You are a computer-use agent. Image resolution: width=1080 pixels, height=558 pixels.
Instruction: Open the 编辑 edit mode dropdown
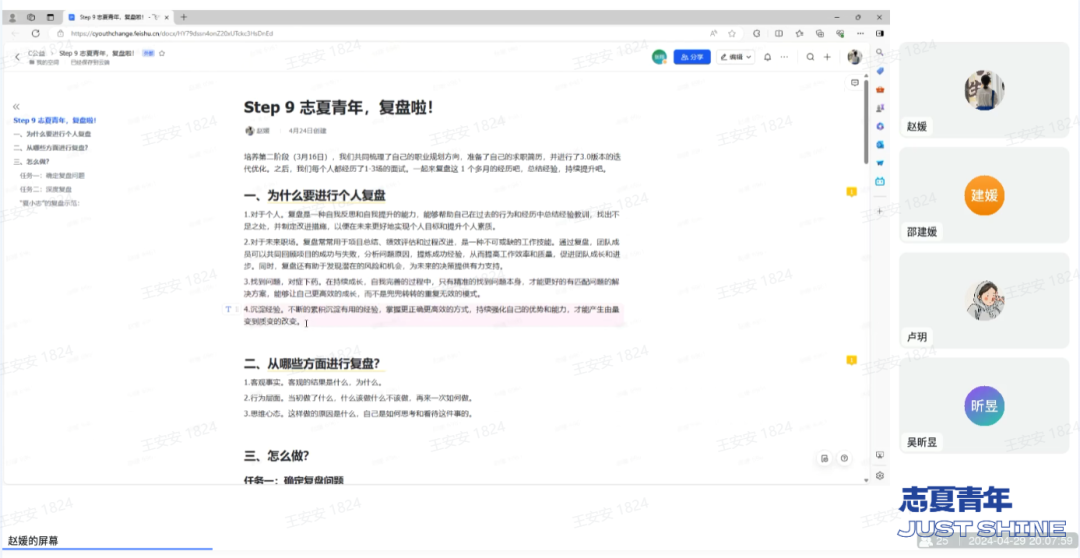[x=739, y=57]
